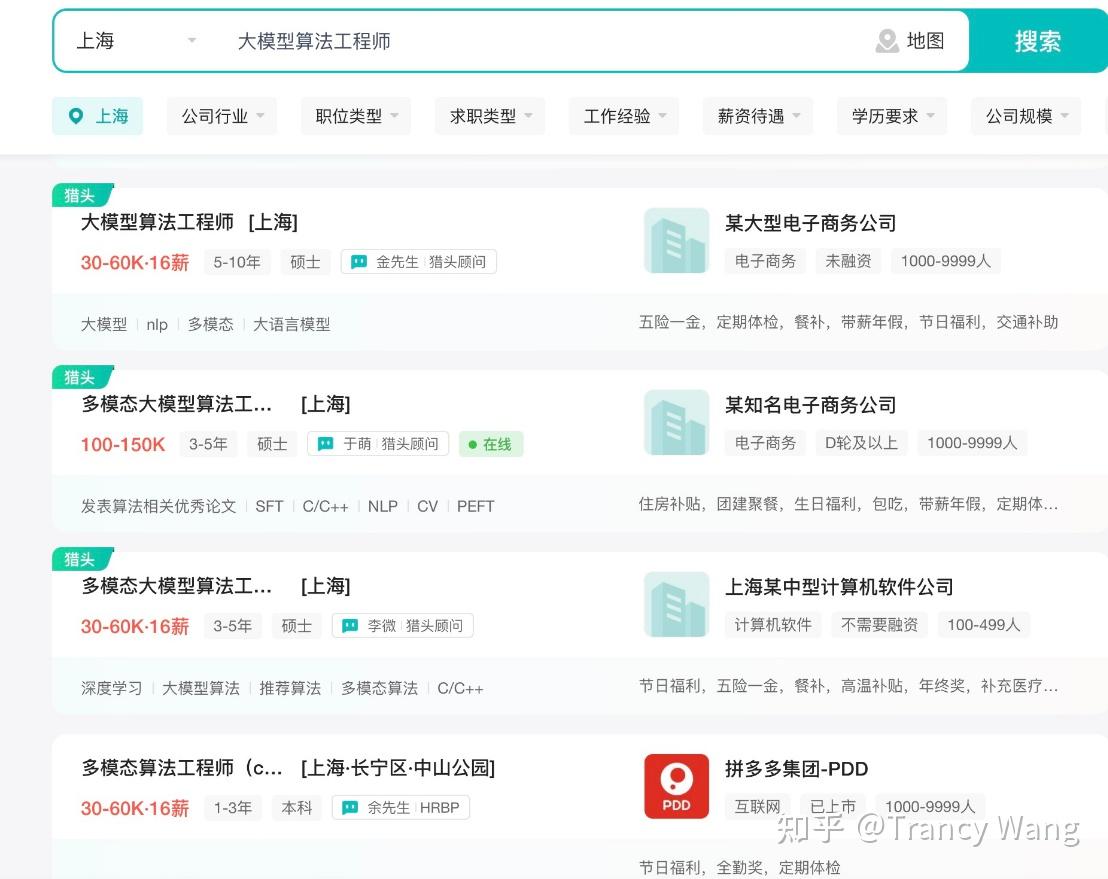Viewport: 1108px width, 879px height.
Task: Click the 100-499人 company size tag
Action: coord(984,625)
